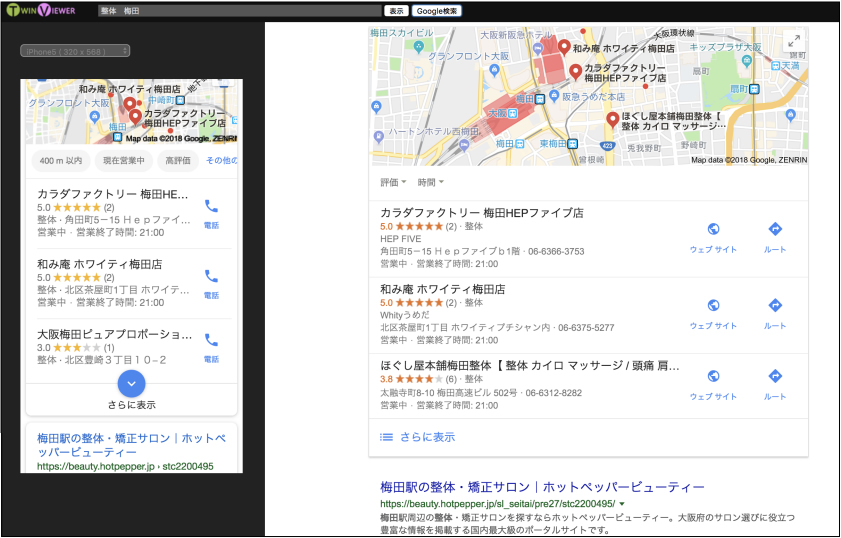Click mobile map thumbnail

point(131,112)
